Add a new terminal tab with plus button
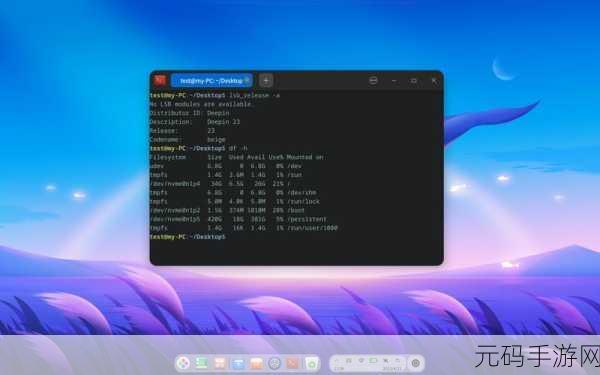Viewport: 600px width, 375px height. (266, 81)
